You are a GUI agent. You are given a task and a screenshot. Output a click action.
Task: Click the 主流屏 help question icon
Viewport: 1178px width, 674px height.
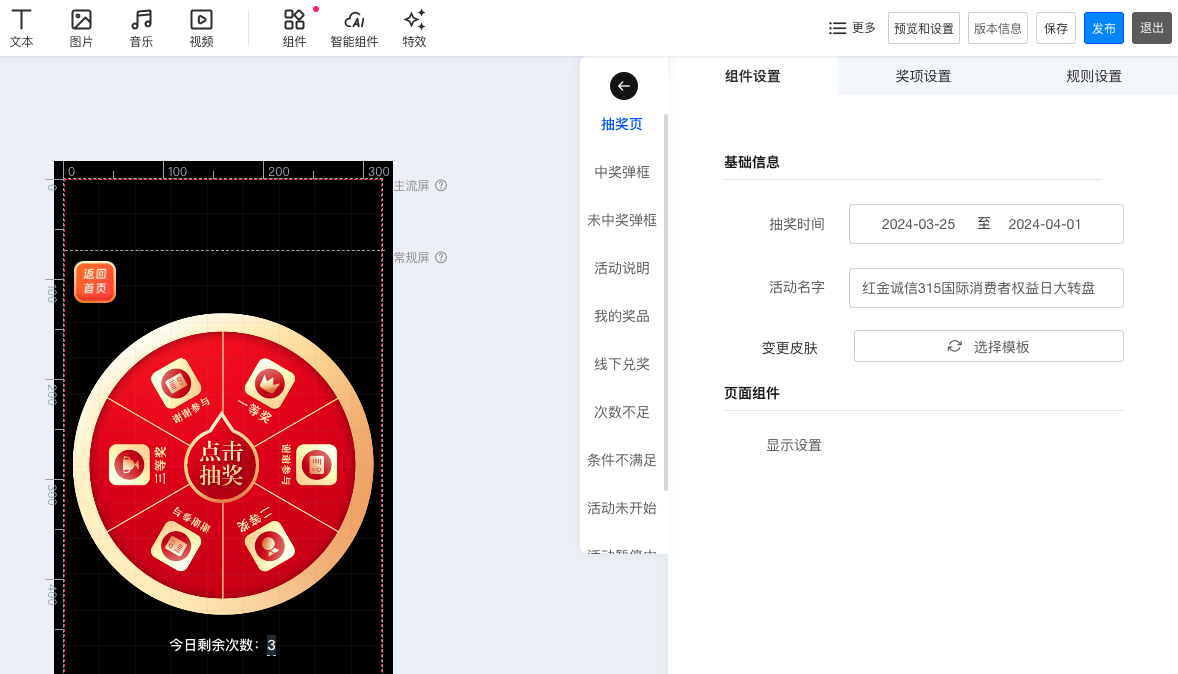(441, 186)
